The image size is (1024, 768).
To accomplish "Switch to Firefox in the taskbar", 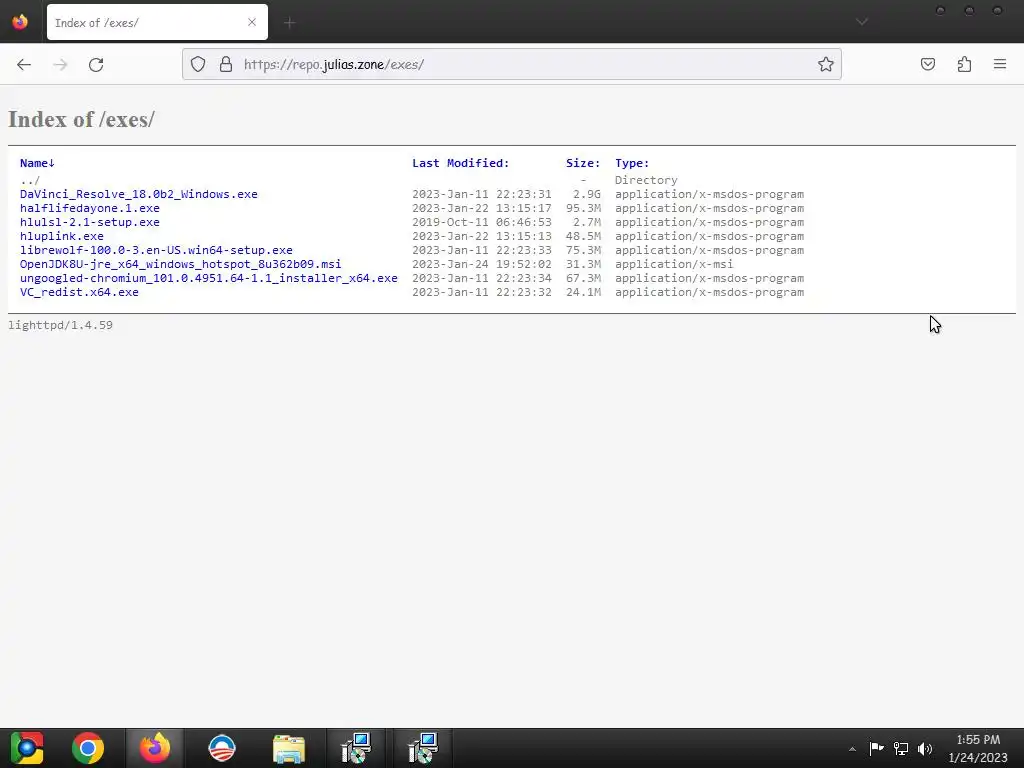I will tap(155, 748).
